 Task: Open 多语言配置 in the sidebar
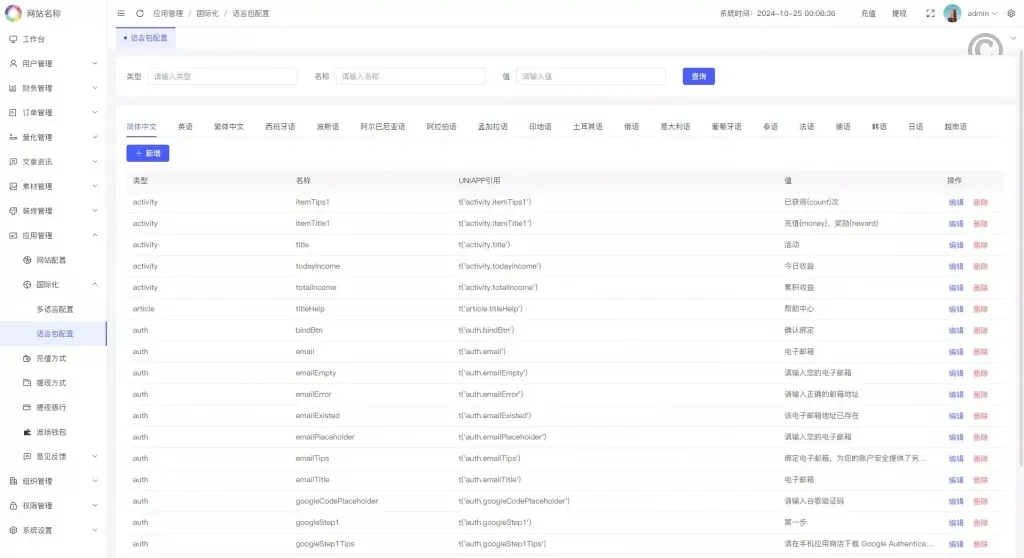pos(55,309)
